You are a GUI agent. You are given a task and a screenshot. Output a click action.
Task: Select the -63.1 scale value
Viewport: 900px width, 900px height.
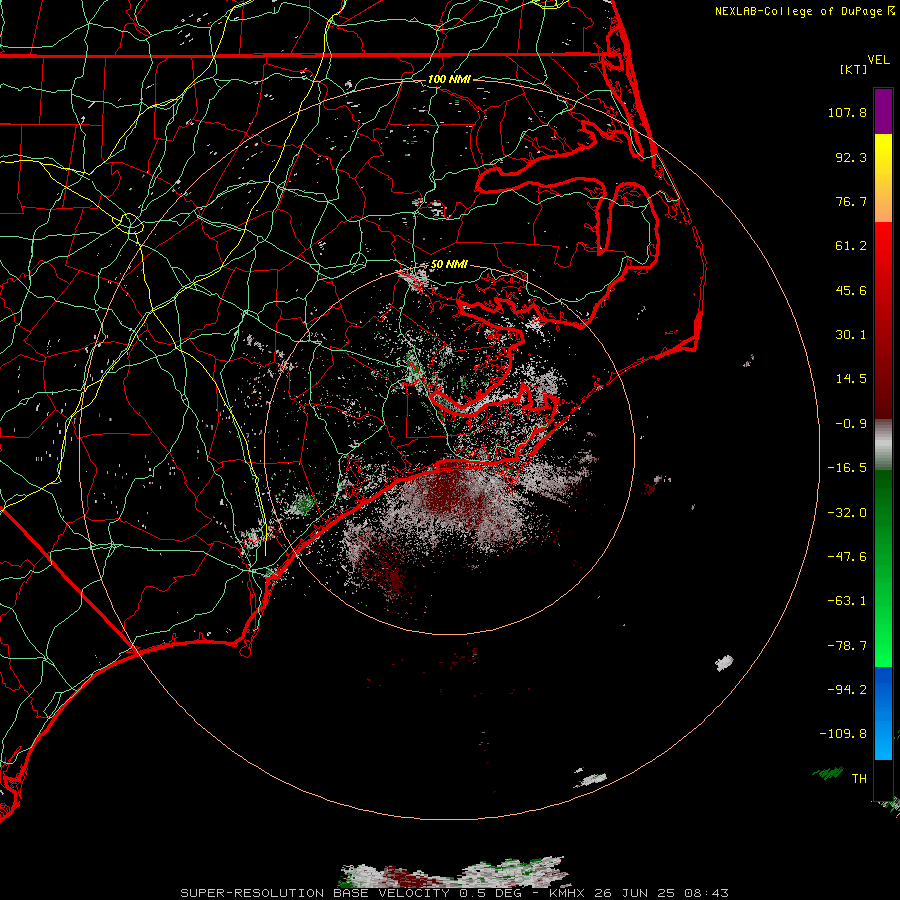click(x=847, y=601)
